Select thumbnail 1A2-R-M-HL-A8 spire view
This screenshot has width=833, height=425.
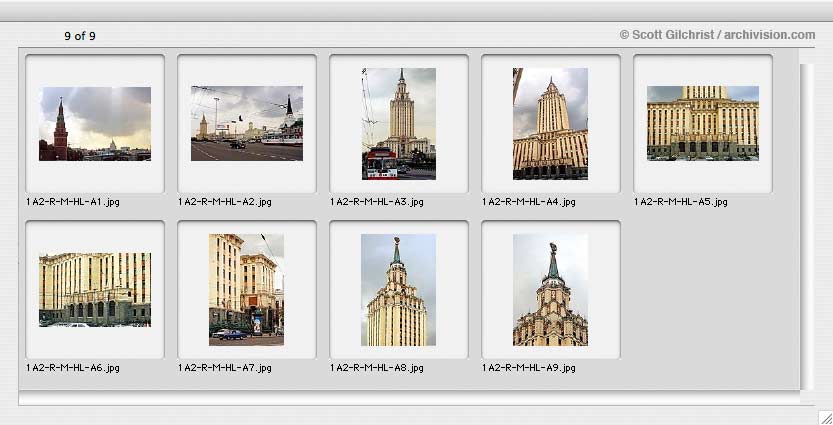398,290
